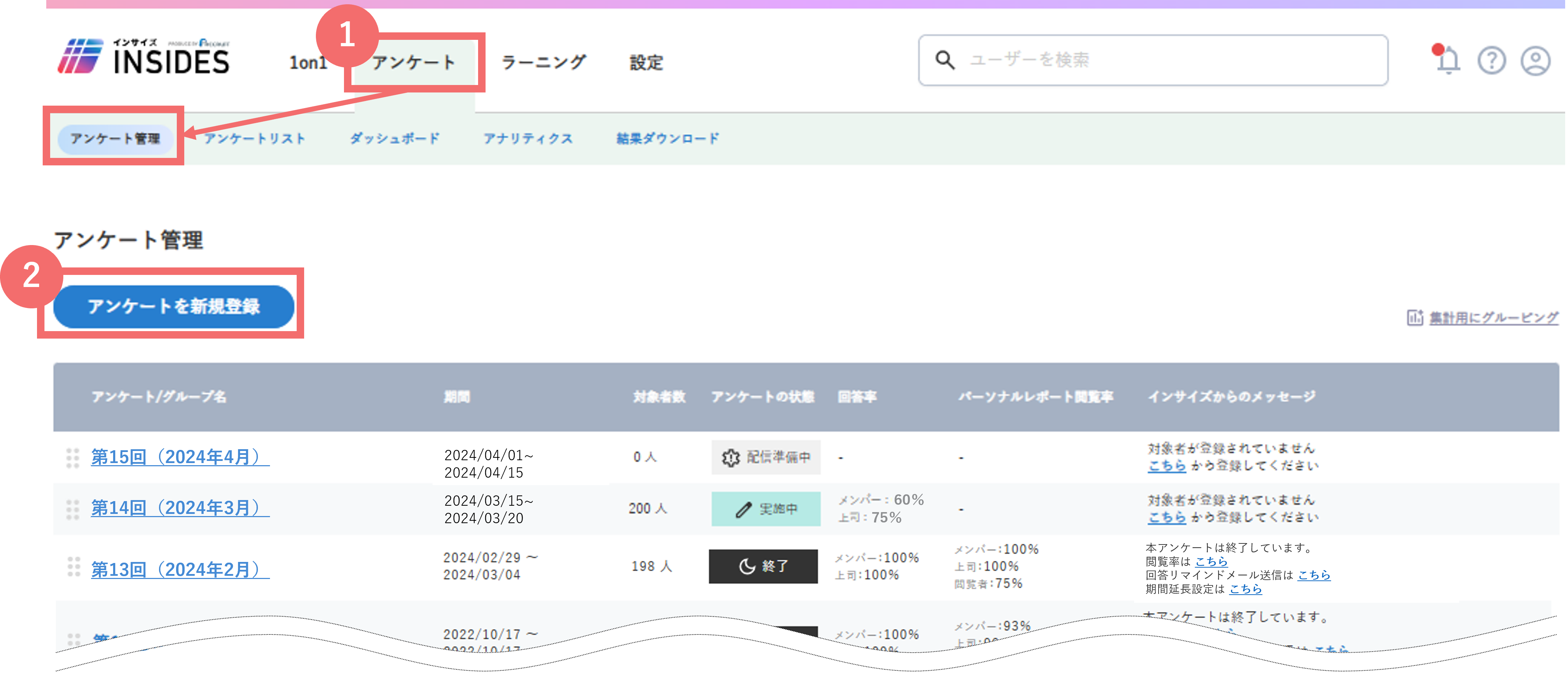Click the アンケートの状態 column header

pos(763,397)
